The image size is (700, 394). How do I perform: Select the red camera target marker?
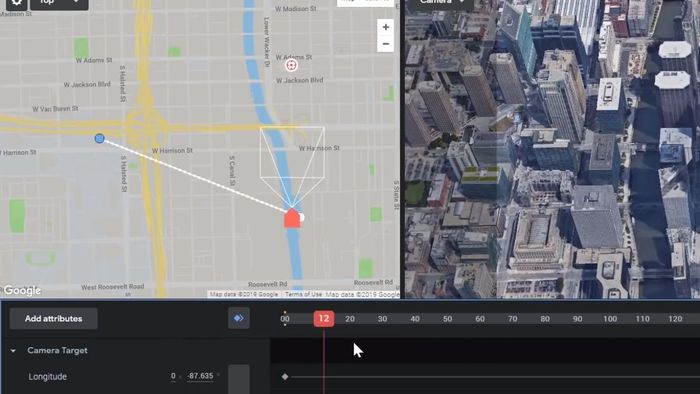pos(291,66)
